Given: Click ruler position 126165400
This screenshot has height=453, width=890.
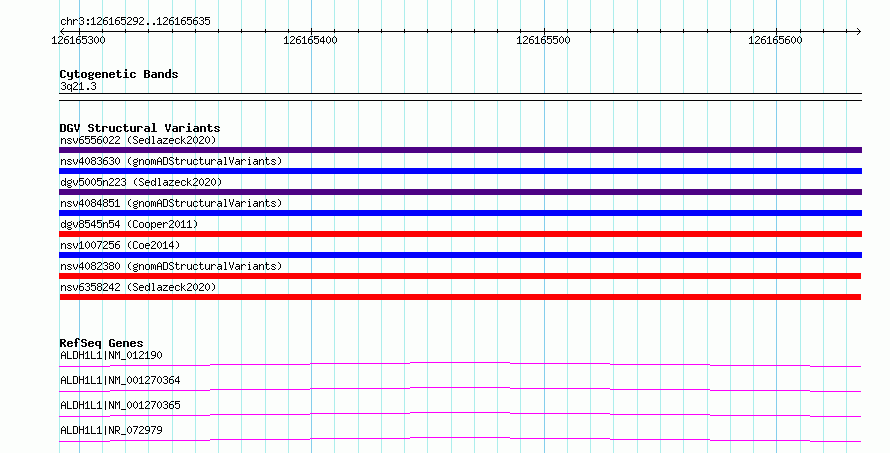Looking at the screenshot, I should click(x=310, y=40).
